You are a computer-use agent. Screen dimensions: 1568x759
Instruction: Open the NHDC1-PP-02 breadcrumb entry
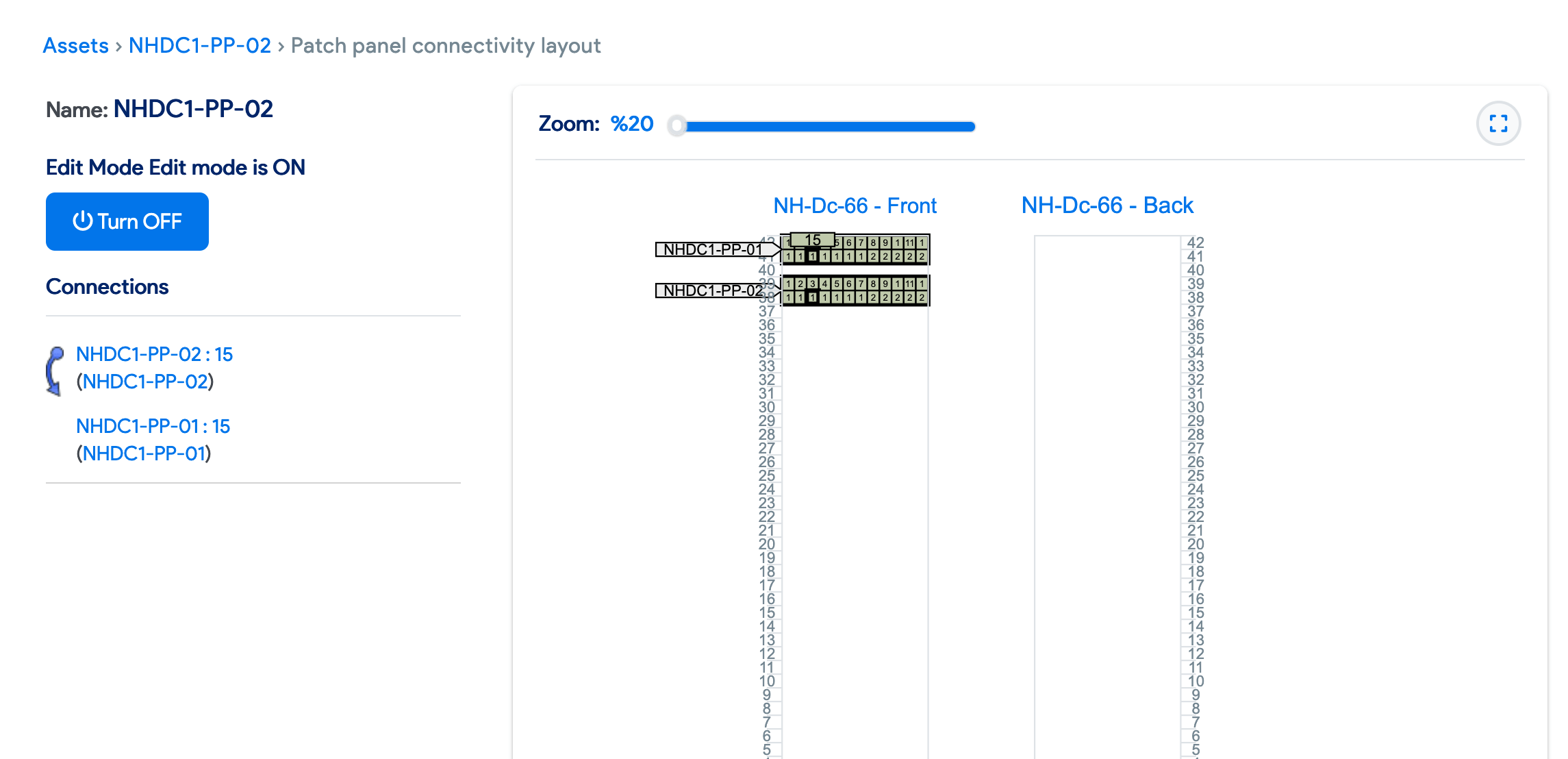pyautogui.click(x=201, y=45)
